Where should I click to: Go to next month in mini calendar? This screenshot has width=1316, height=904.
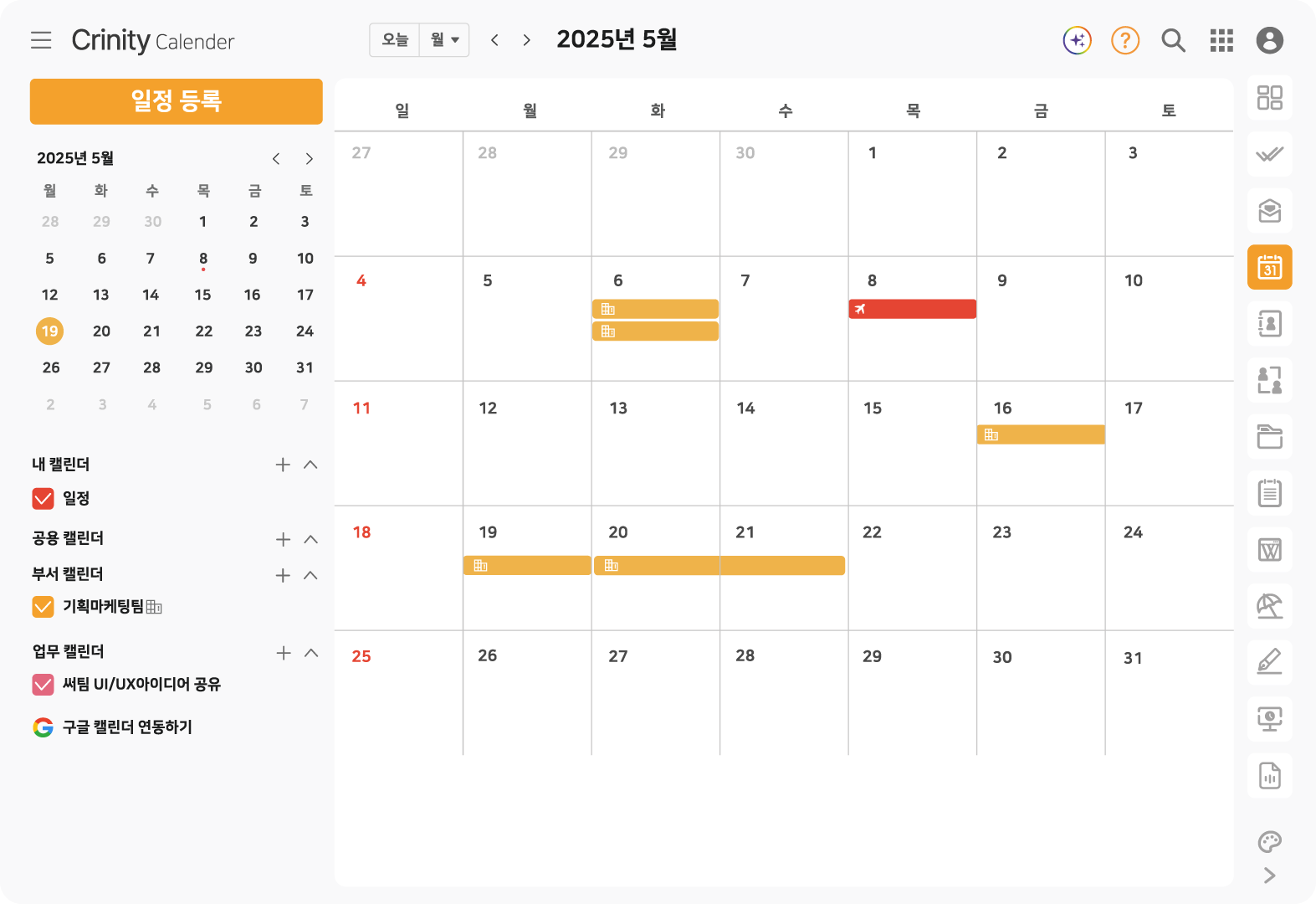pos(309,158)
